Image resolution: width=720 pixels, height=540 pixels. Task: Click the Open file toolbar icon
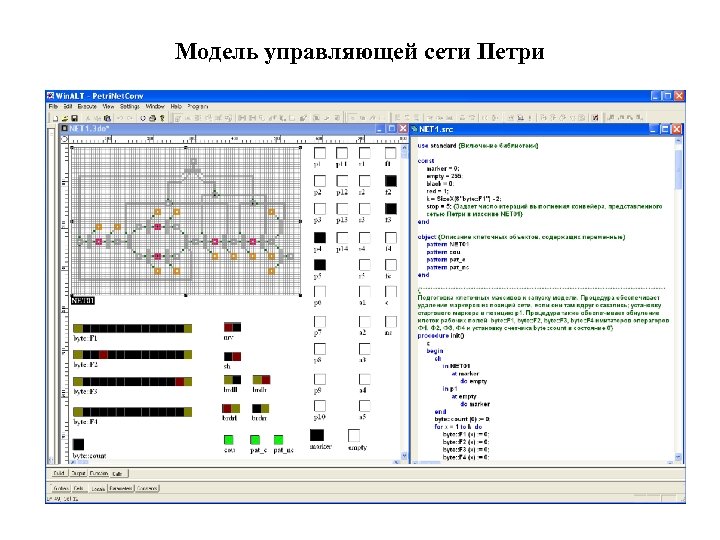pos(65,118)
